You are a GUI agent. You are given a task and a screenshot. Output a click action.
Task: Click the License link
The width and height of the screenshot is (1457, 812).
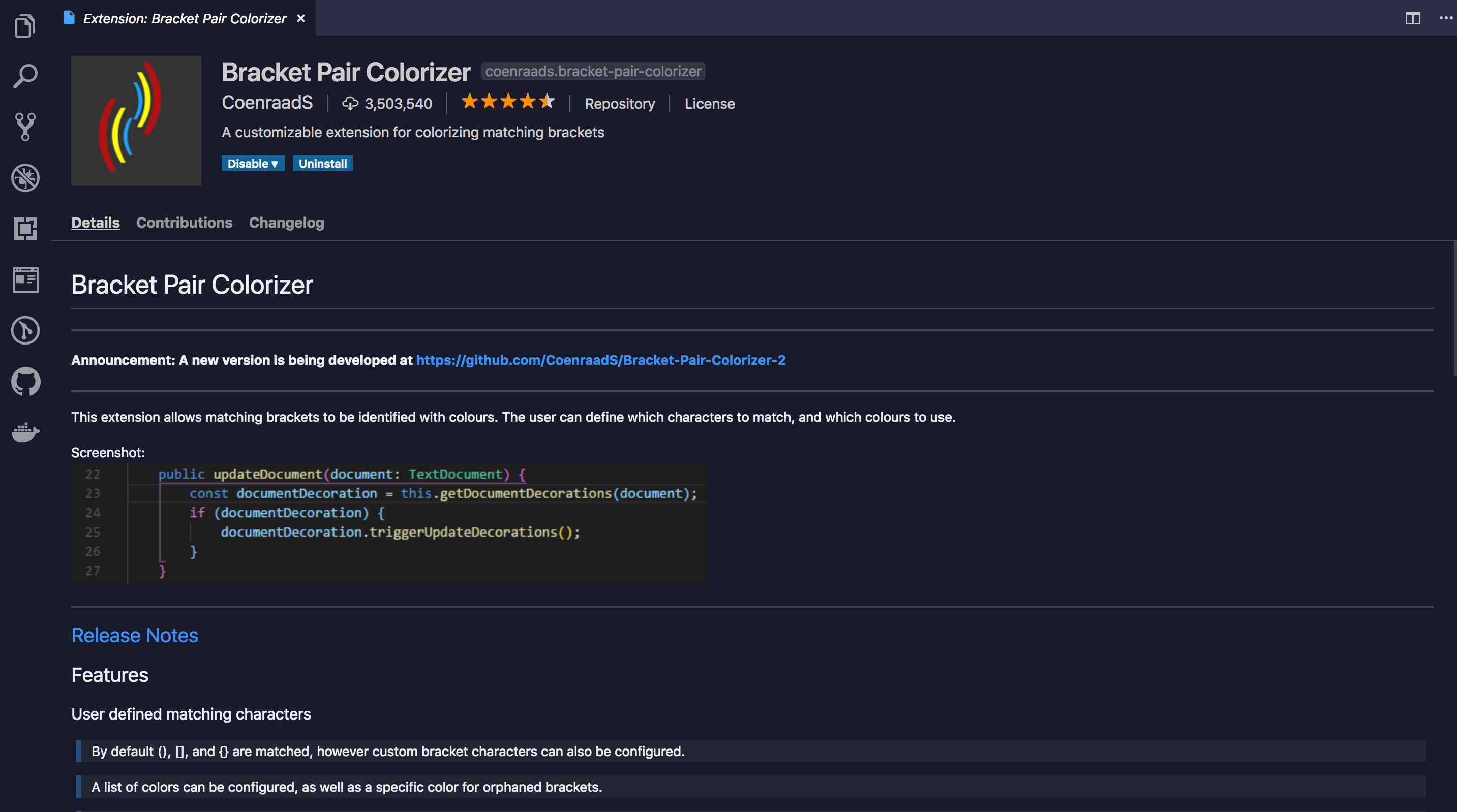(710, 103)
